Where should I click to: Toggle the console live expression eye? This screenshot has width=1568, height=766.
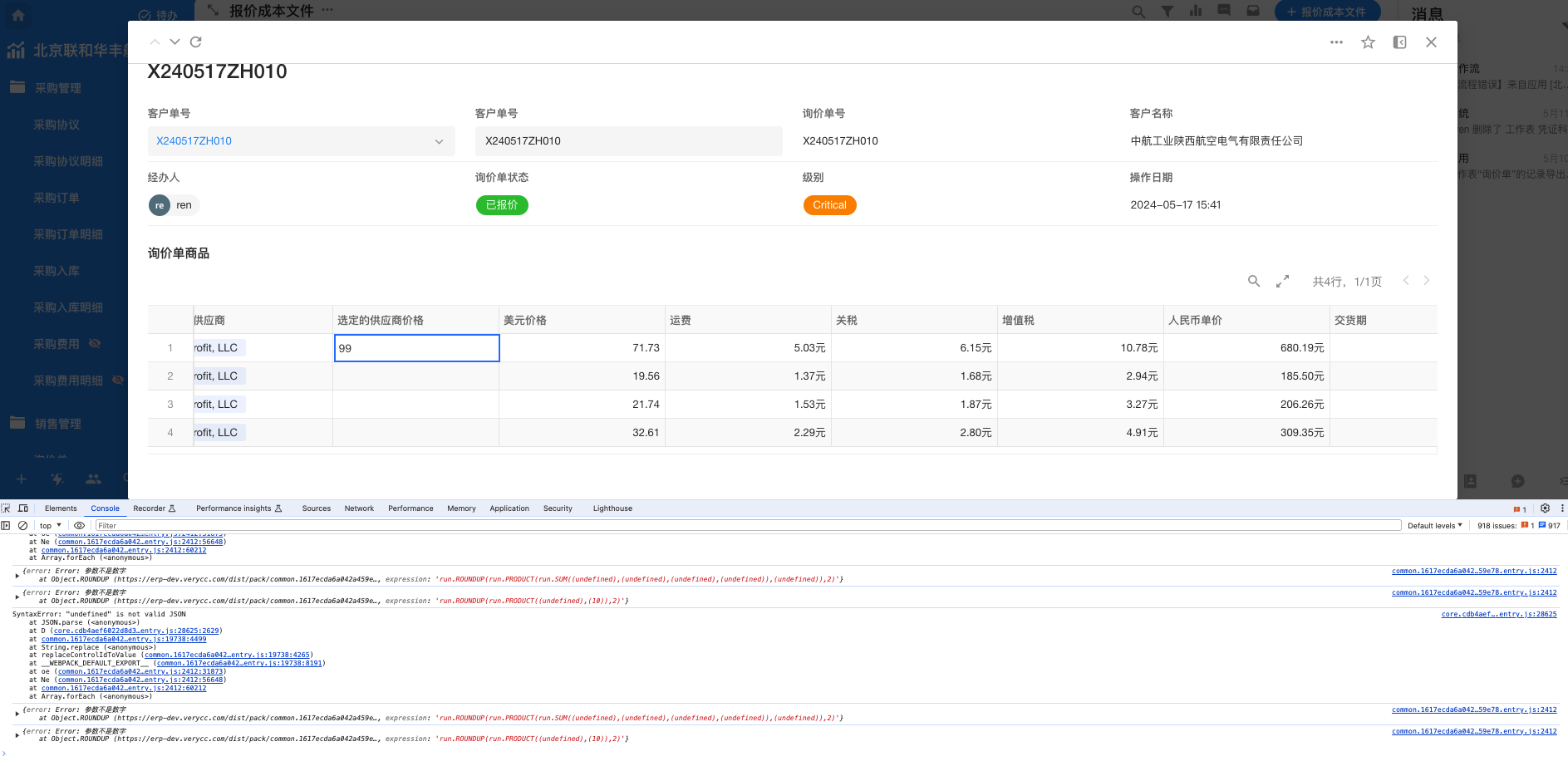coord(79,526)
